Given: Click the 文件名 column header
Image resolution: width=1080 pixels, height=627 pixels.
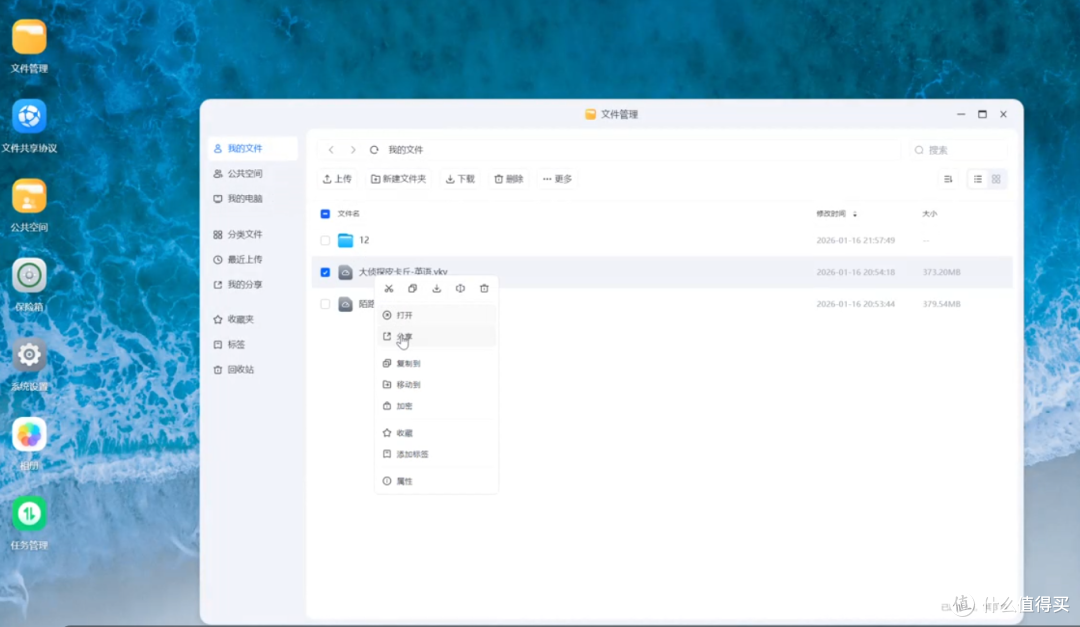Looking at the screenshot, I should pos(349,214).
